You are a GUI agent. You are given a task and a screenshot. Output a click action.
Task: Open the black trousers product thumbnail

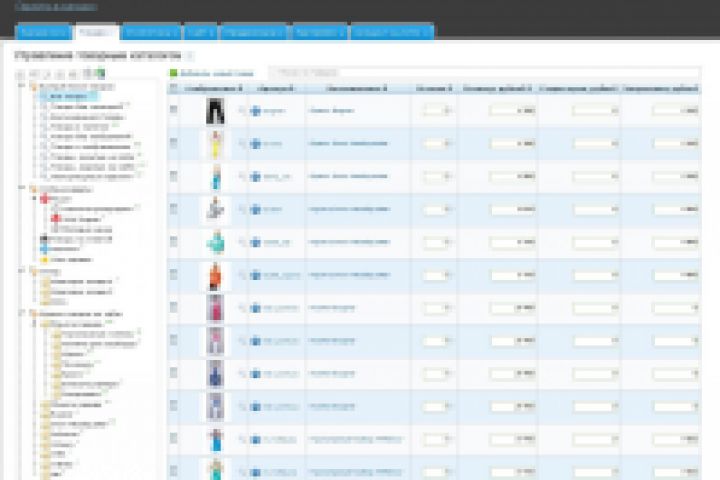pyautogui.click(x=215, y=111)
